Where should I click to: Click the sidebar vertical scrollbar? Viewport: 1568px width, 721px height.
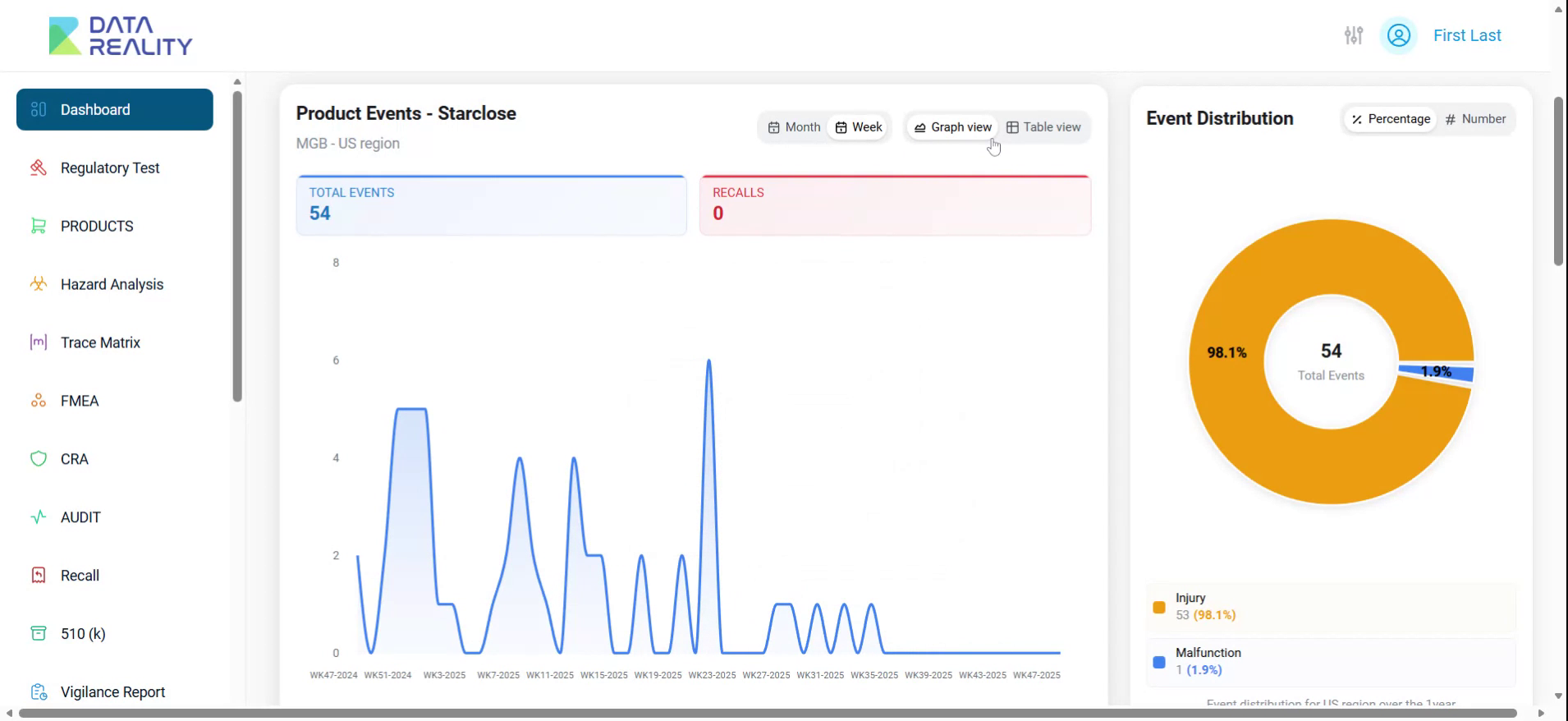pyautogui.click(x=237, y=246)
